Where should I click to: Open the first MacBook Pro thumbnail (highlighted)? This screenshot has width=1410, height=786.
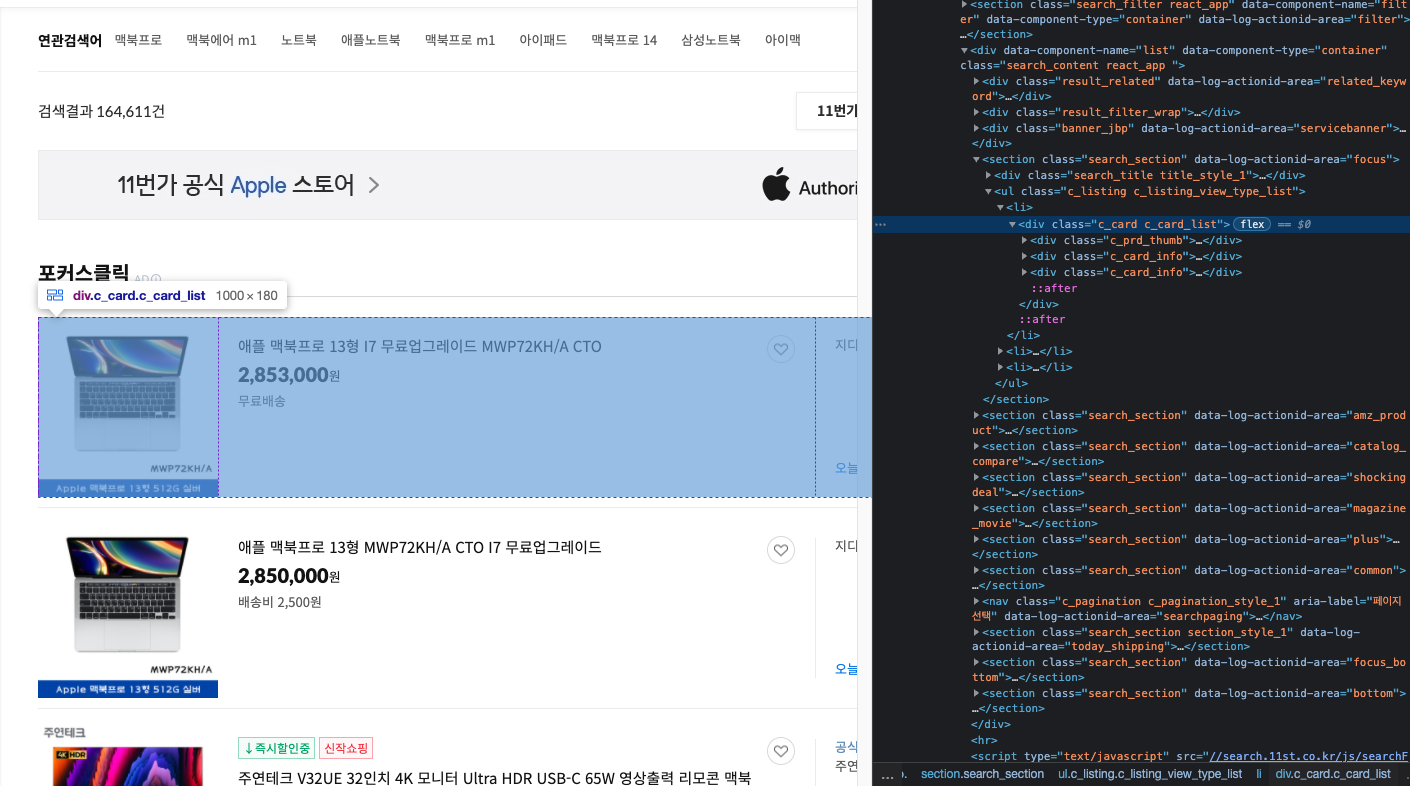[128, 407]
